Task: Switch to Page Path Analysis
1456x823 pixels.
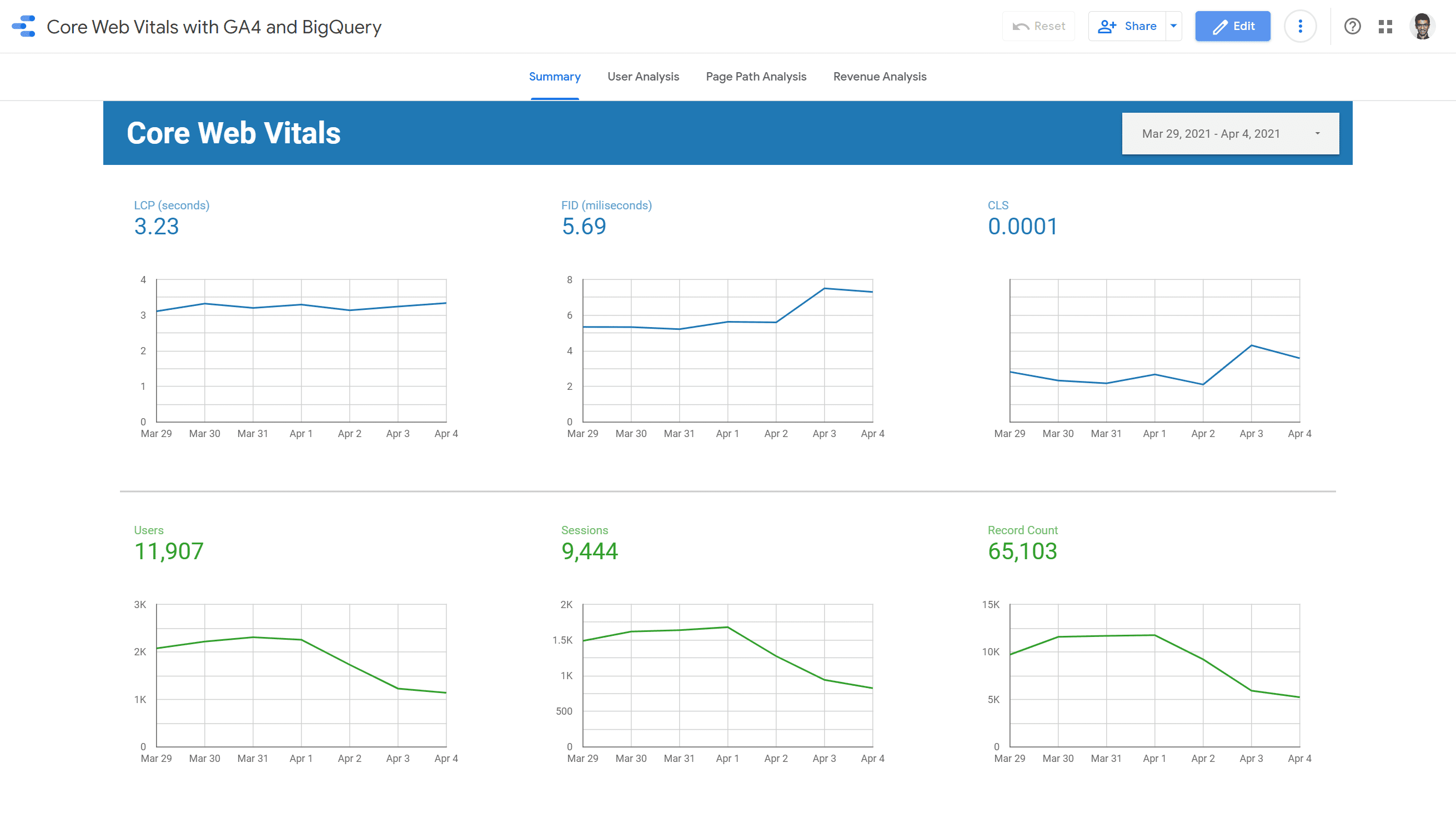Action: coord(756,76)
